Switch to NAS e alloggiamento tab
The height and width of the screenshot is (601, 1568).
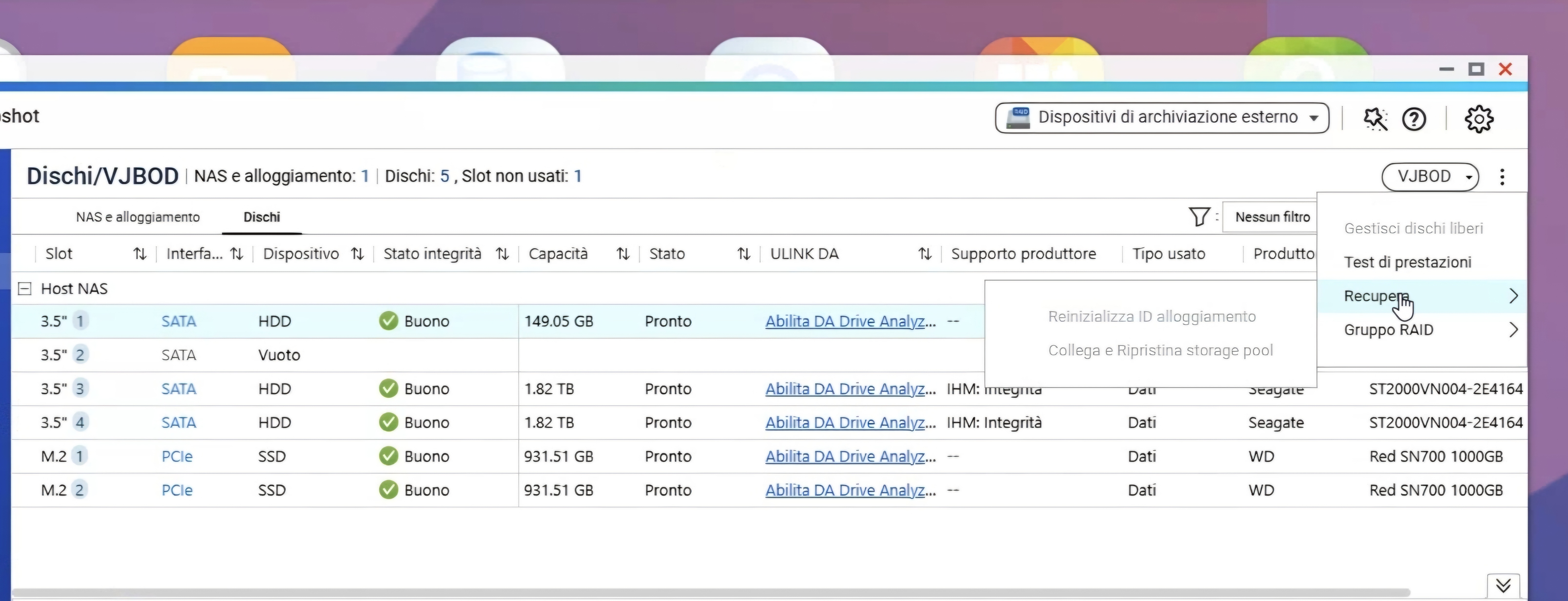tap(138, 217)
